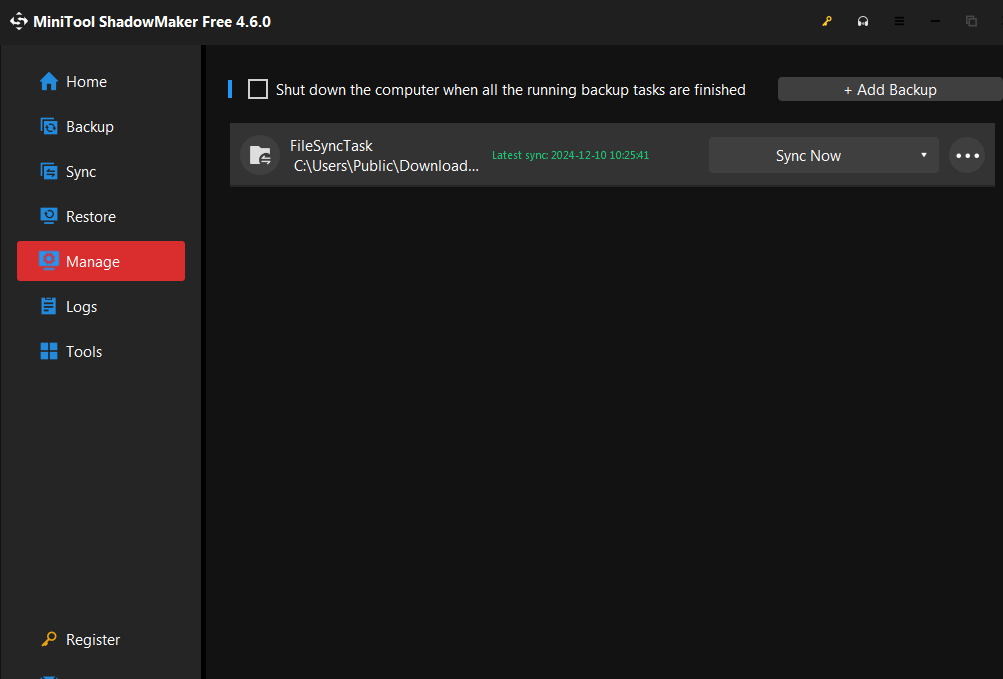
Task: Open the hamburger menu in title bar
Action: tap(899, 21)
